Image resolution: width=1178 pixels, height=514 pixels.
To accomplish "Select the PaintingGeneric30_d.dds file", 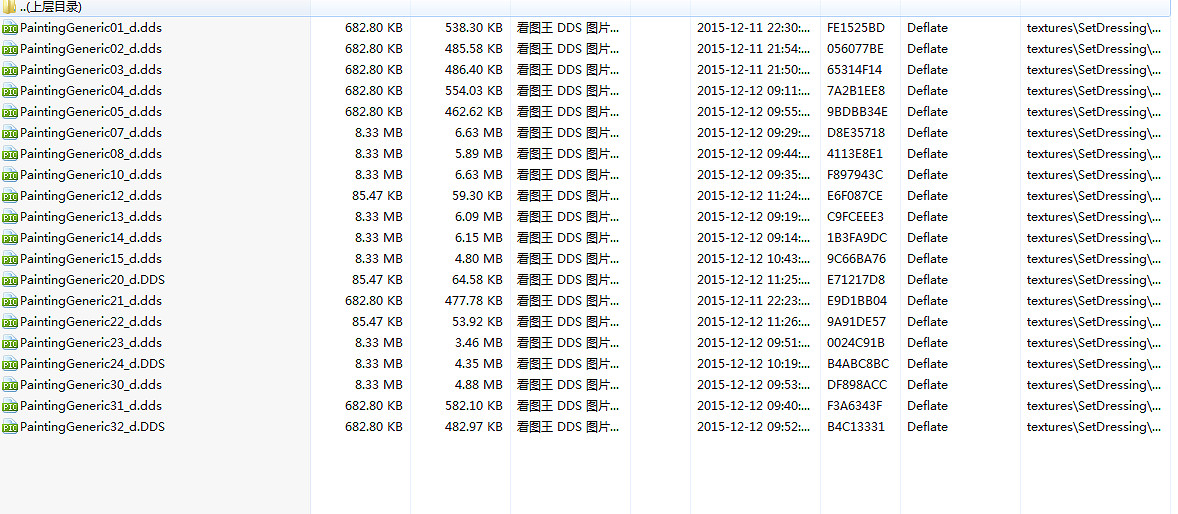I will (91, 385).
